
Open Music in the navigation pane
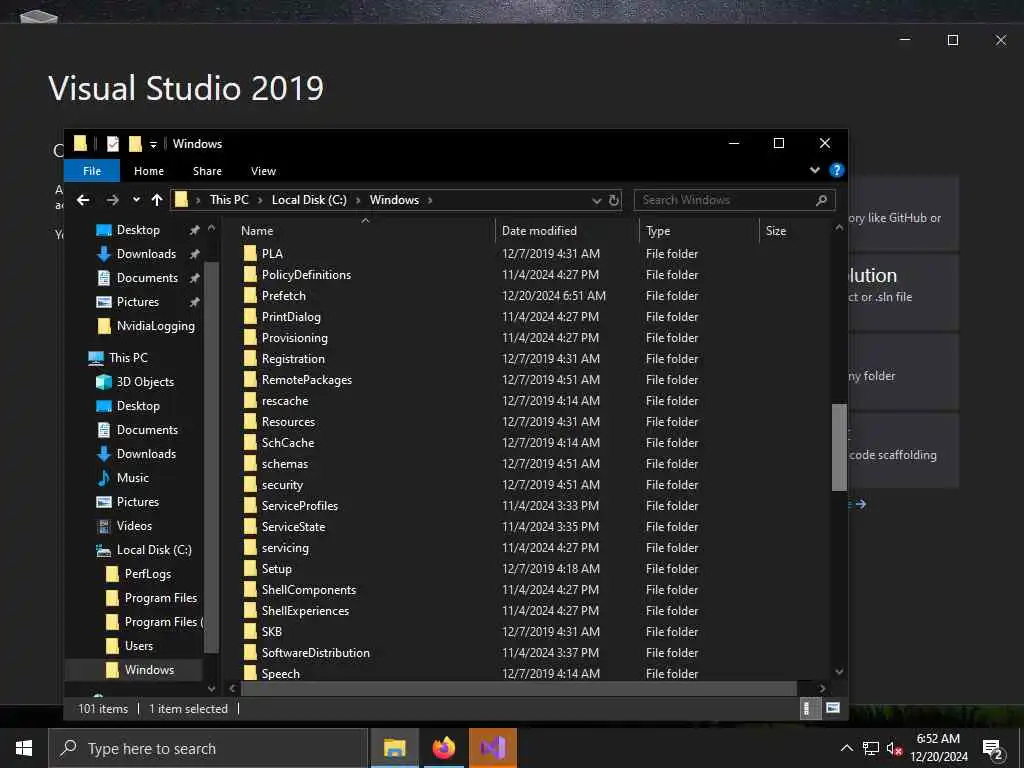[x=133, y=478]
